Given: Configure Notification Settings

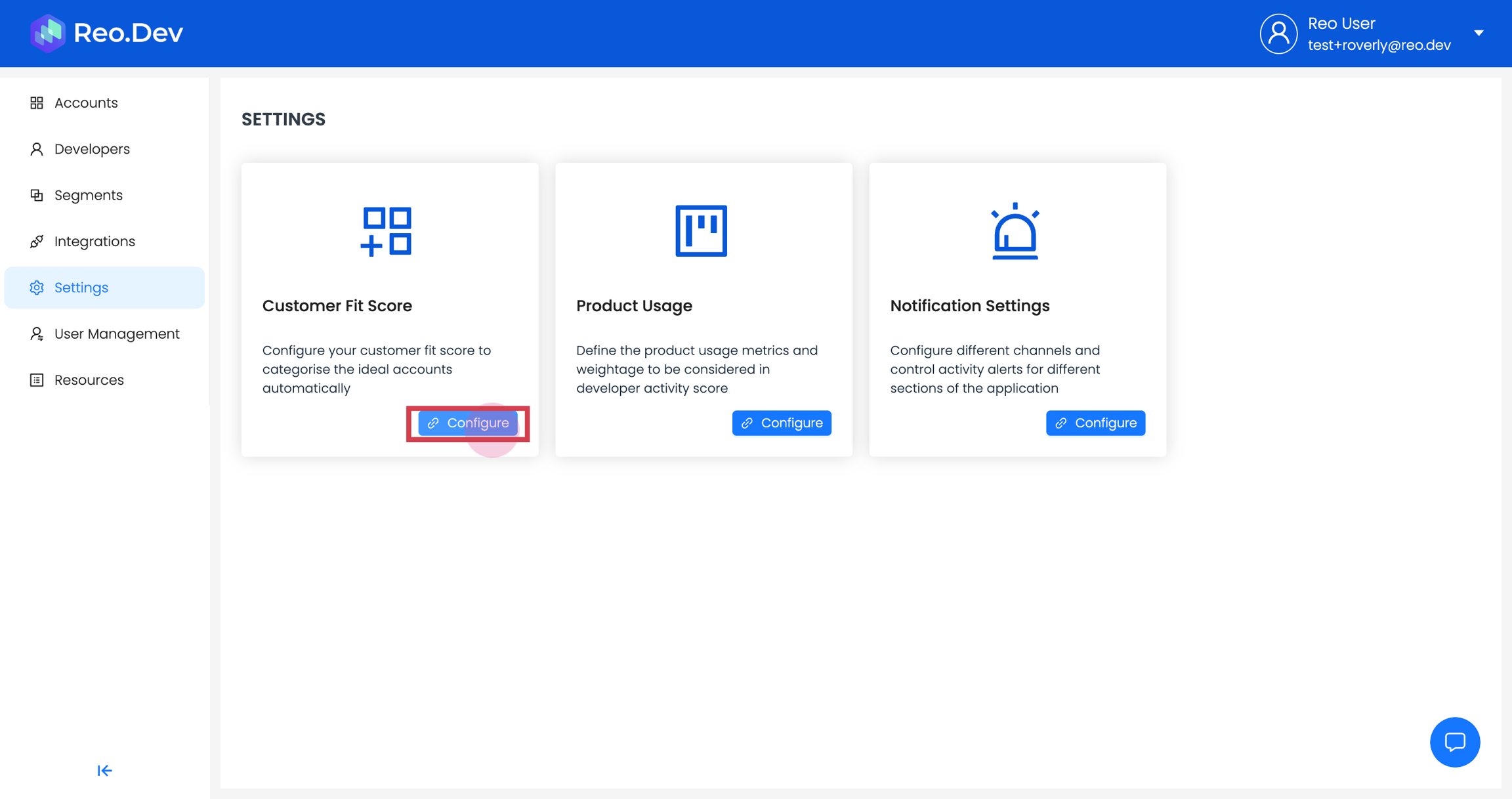Looking at the screenshot, I should click(x=1095, y=423).
